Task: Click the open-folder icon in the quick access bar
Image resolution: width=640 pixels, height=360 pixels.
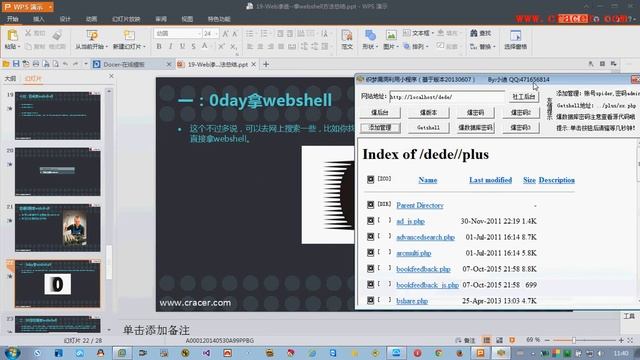Action: (6, 64)
